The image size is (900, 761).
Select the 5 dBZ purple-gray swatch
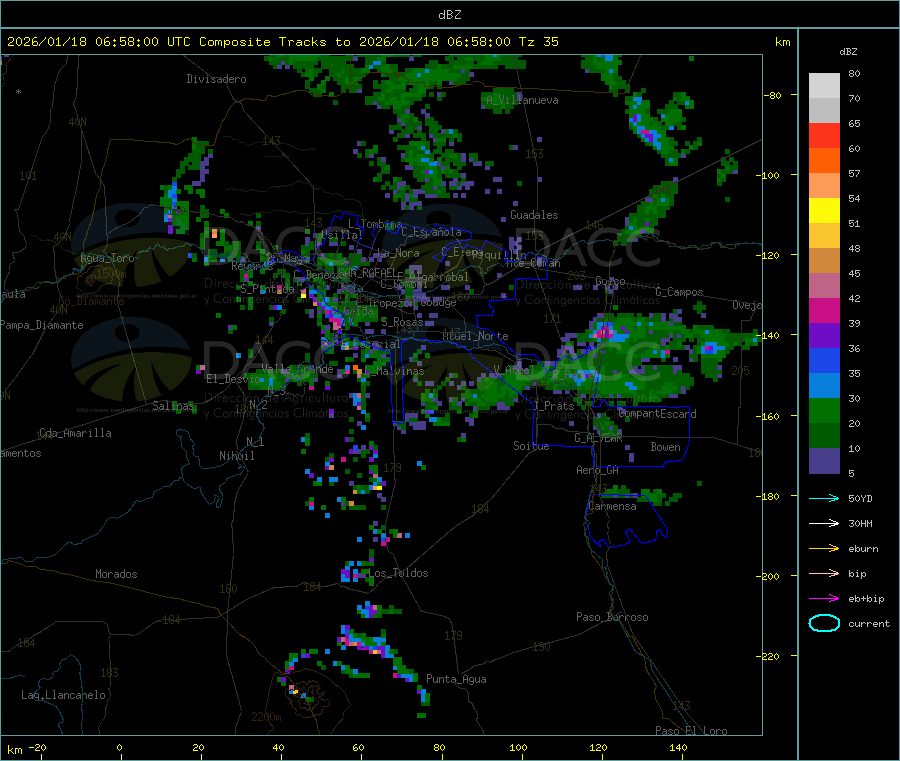click(824, 461)
